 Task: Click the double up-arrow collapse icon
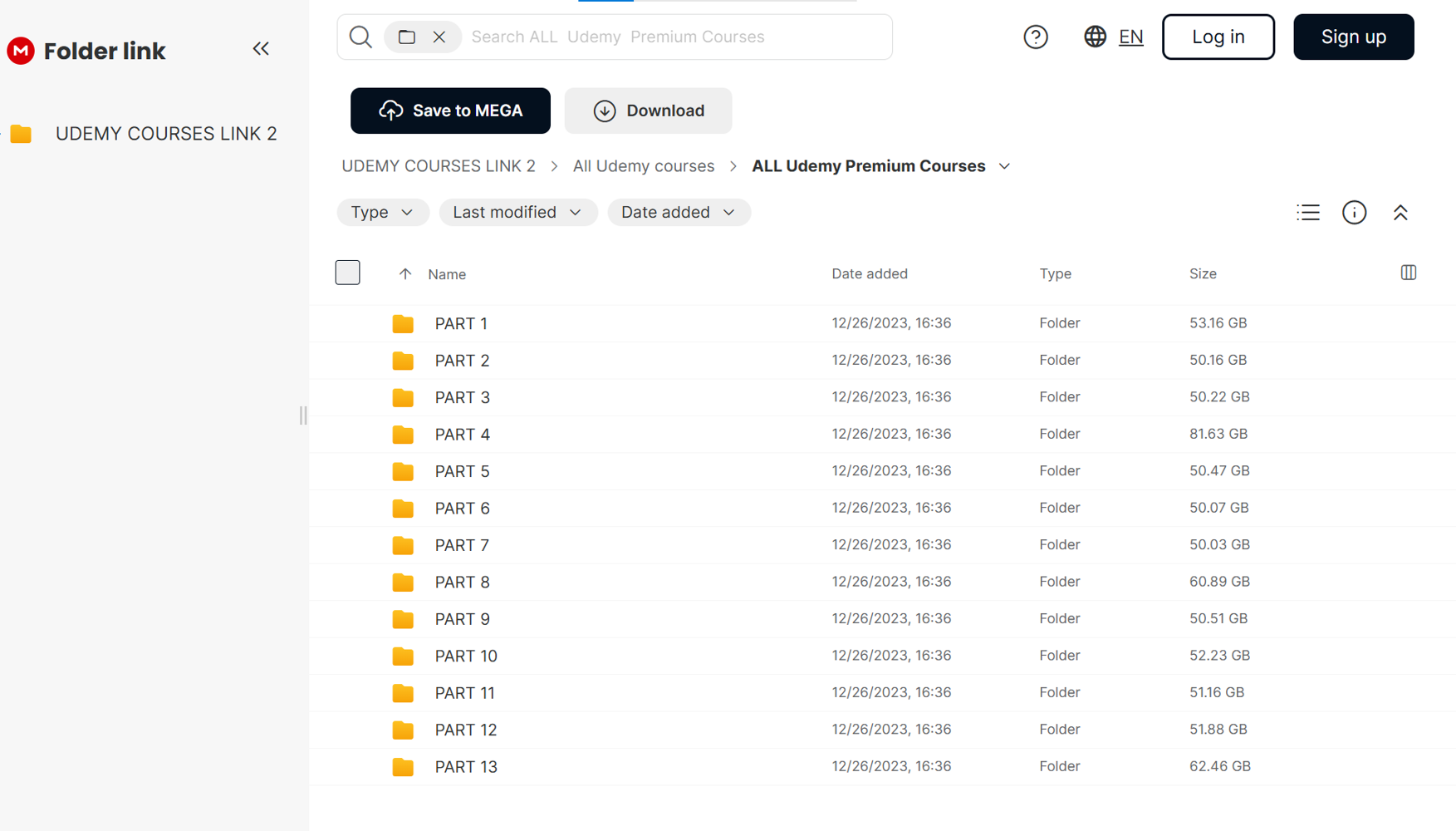click(1400, 213)
